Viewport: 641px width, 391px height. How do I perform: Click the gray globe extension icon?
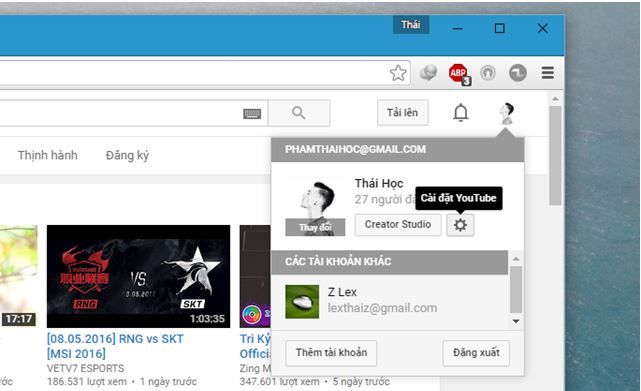(428, 73)
